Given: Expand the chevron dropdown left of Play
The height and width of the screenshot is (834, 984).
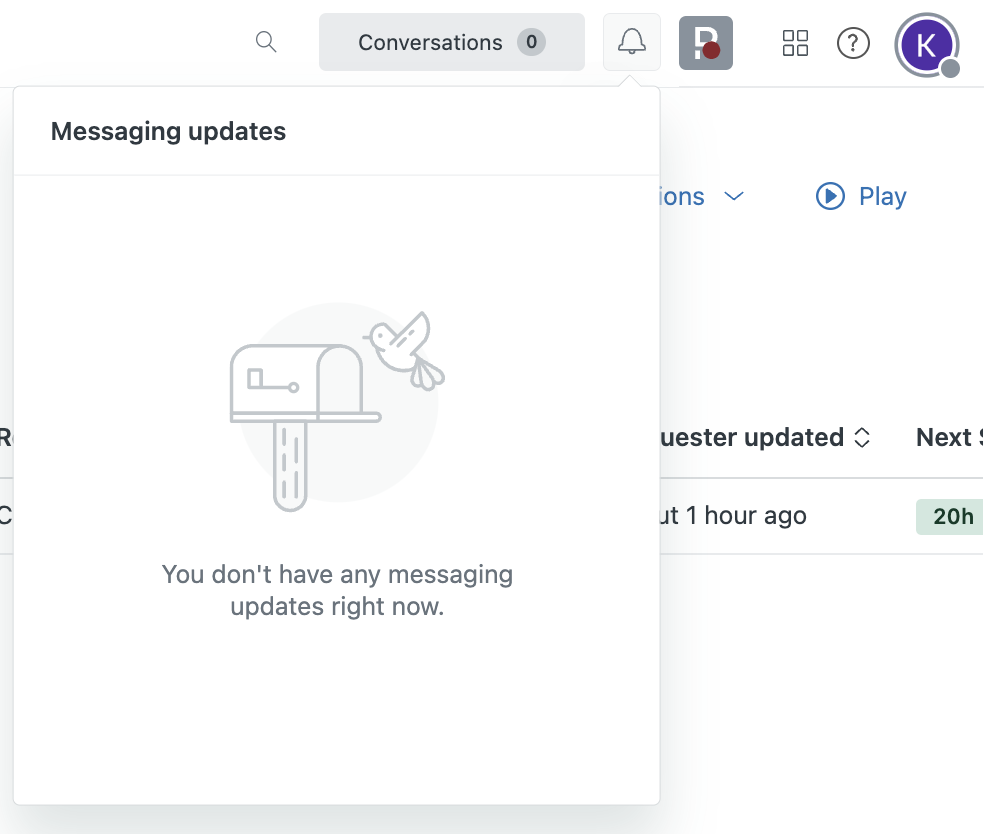Looking at the screenshot, I should [x=734, y=196].
